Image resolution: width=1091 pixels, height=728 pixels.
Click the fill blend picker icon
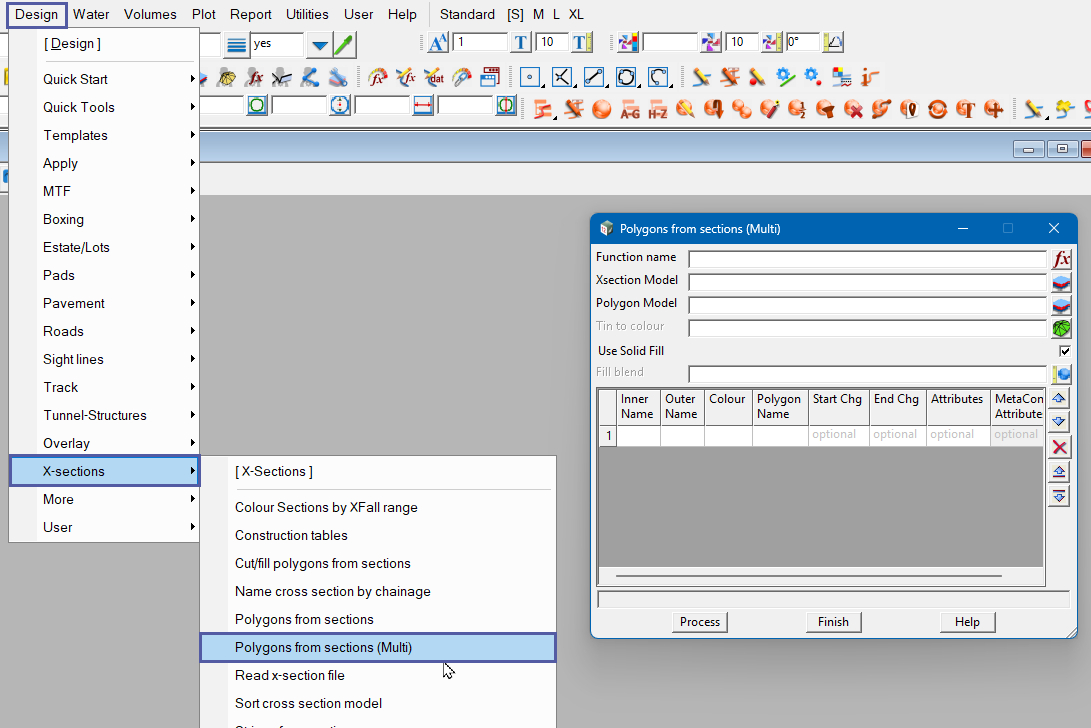click(1061, 374)
